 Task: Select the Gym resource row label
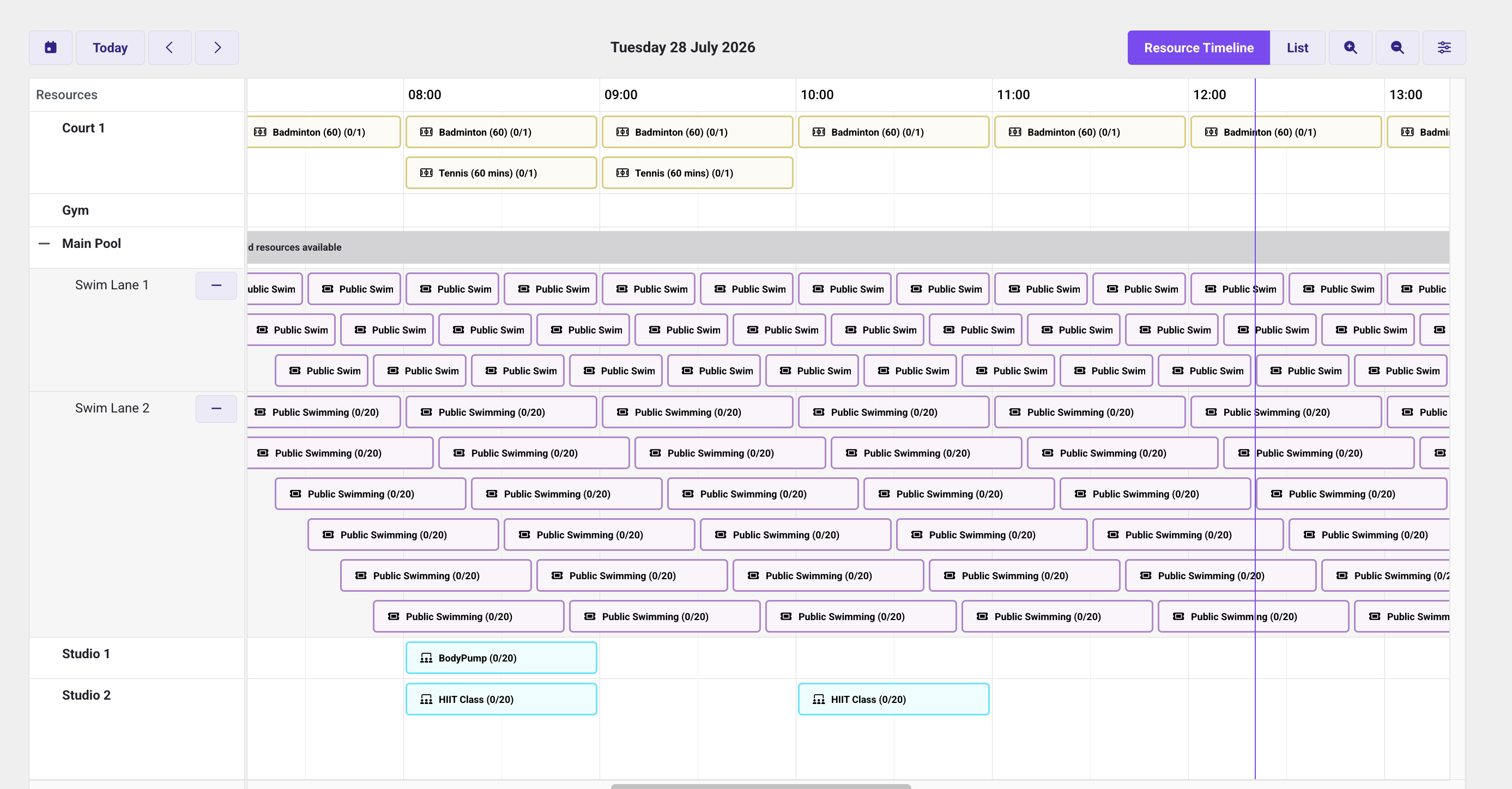point(75,210)
